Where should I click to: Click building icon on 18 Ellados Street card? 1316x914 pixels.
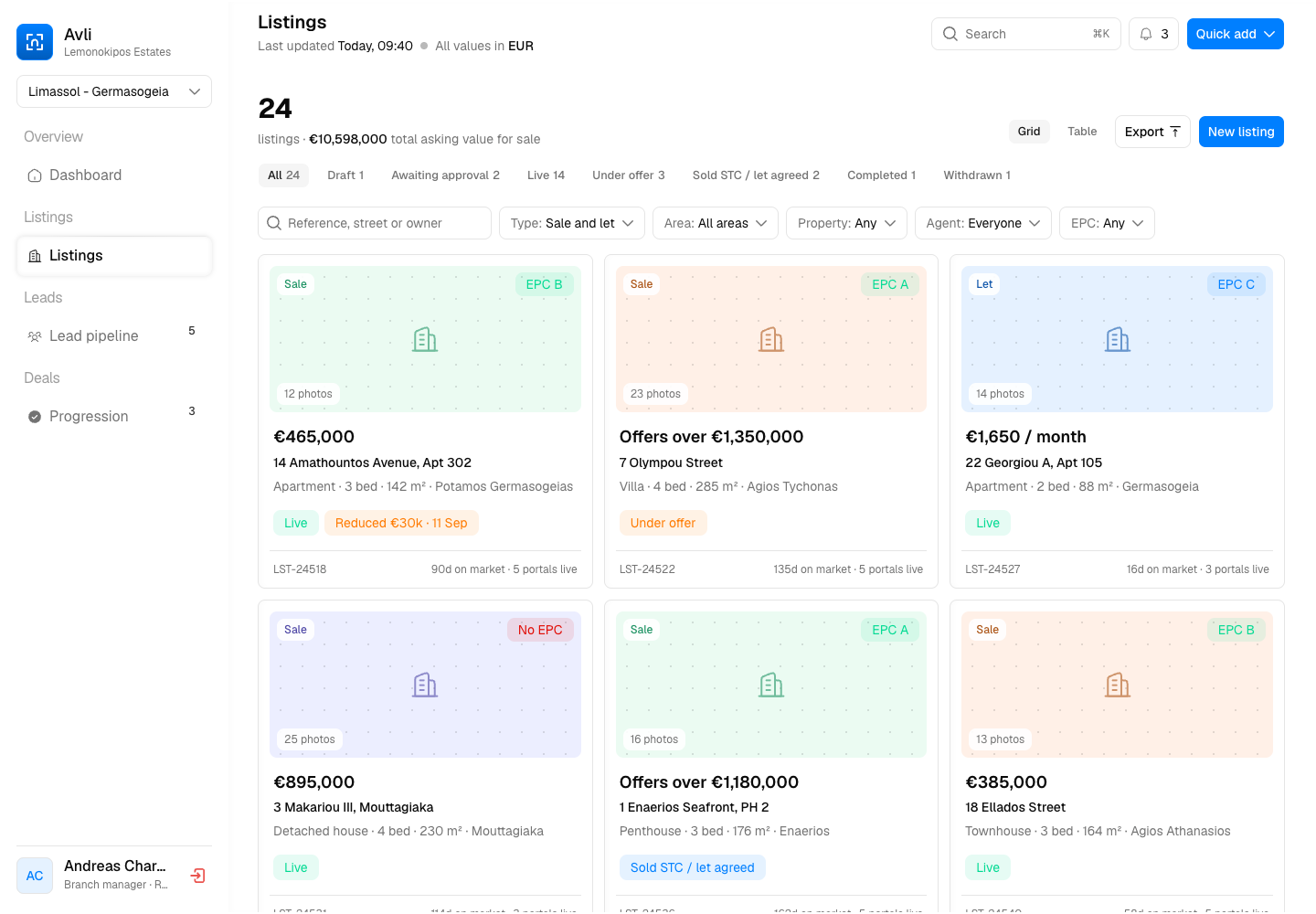click(x=1117, y=685)
